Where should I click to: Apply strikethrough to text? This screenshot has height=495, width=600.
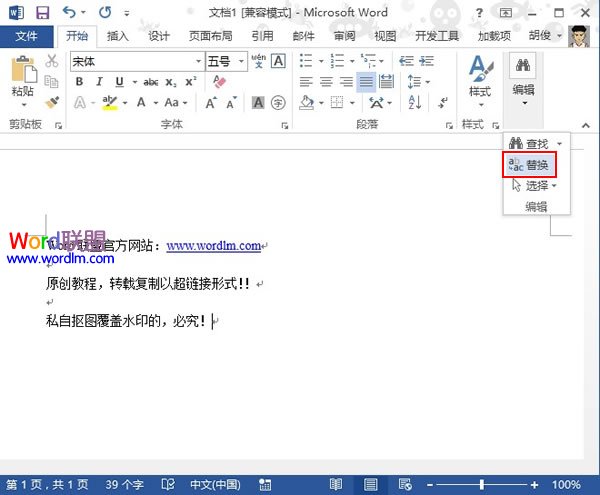pyautogui.click(x=151, y=82)
